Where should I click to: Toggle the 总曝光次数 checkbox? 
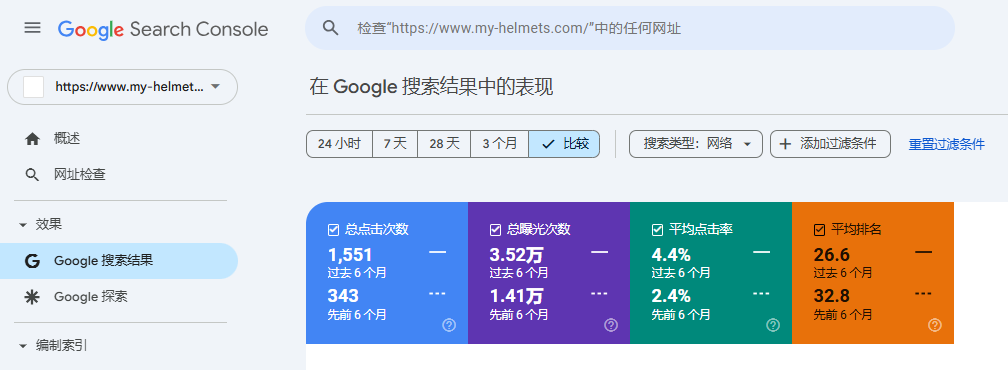(x=495, y=230)
